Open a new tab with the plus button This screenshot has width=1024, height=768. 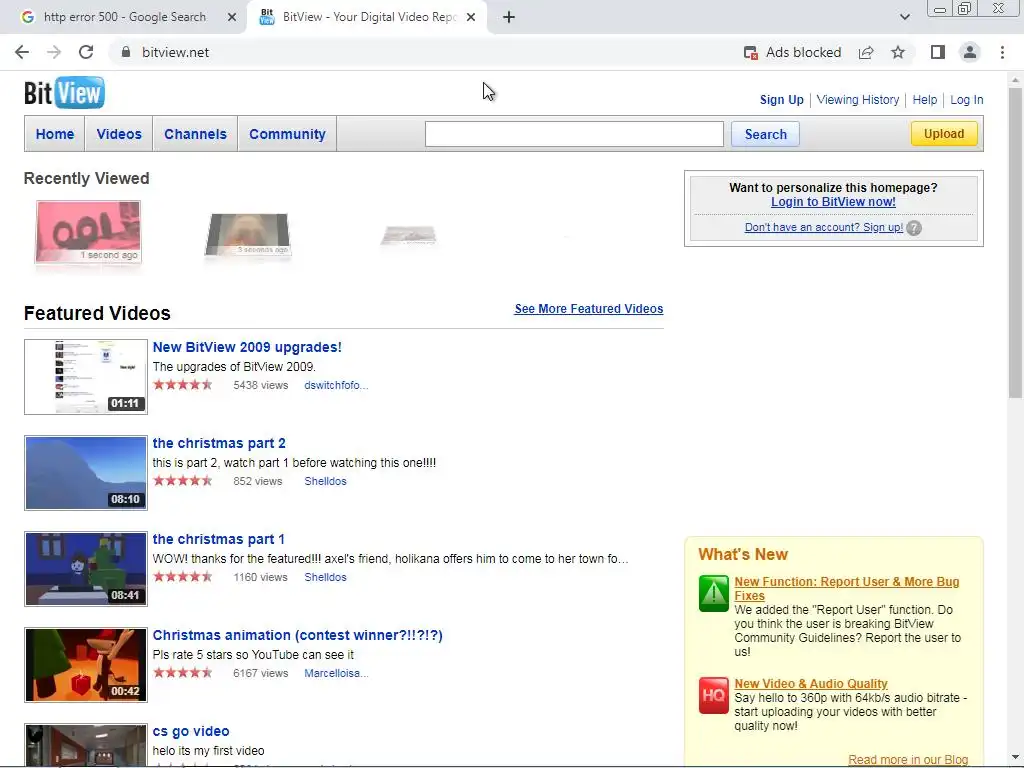click(509, 17)
